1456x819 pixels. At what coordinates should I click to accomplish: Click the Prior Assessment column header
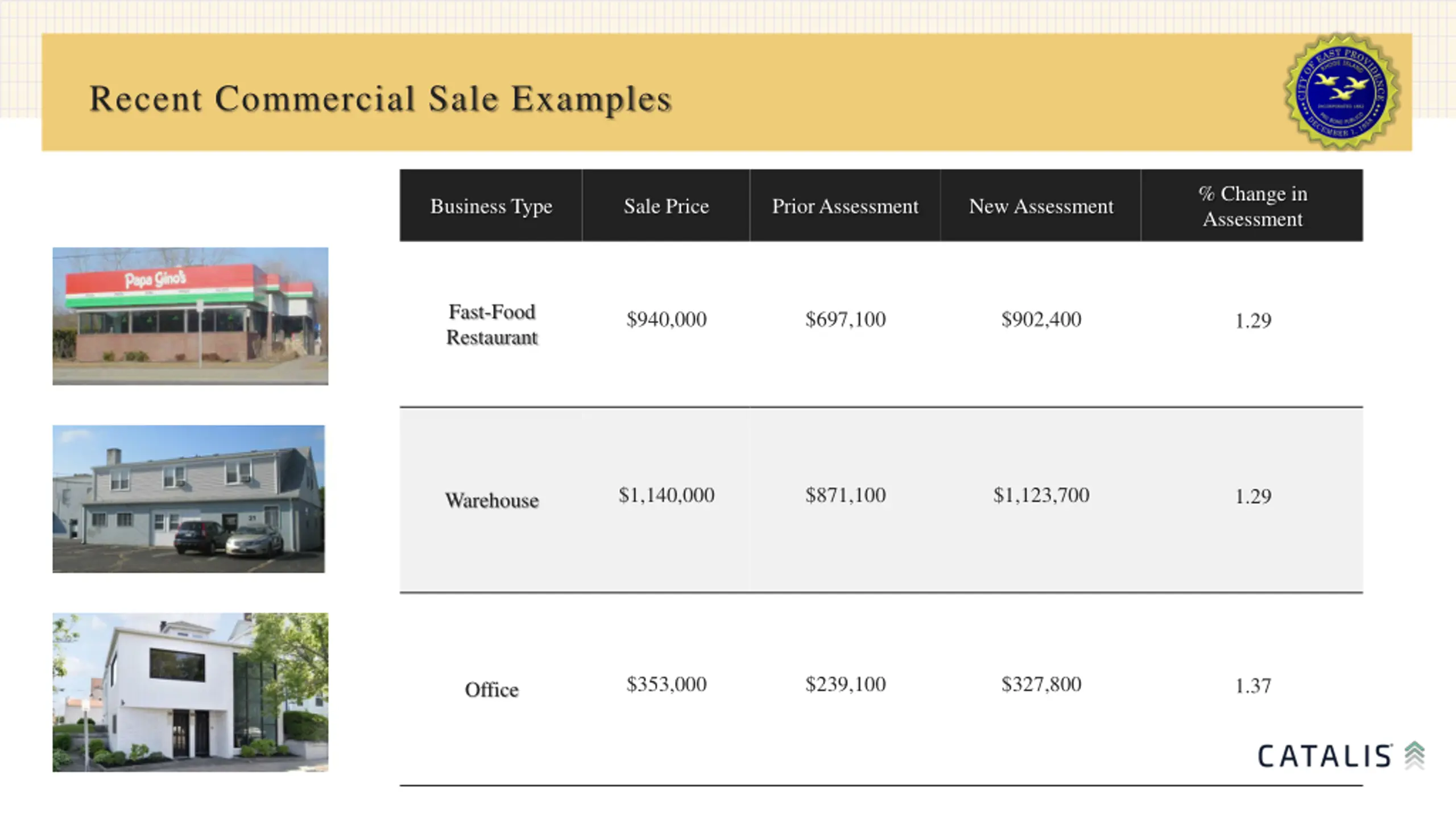tap(845, 206)
